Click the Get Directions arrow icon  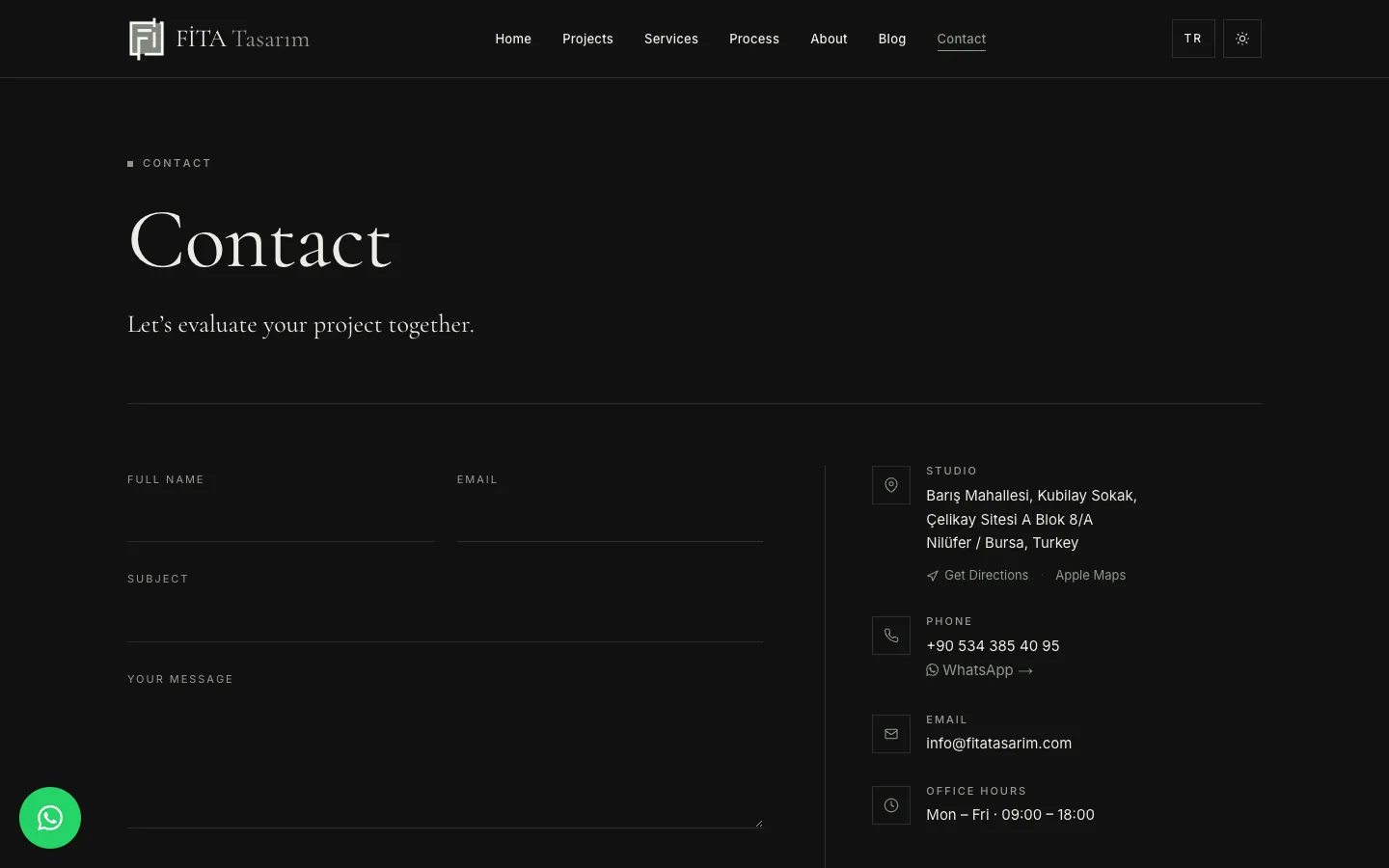932,576
